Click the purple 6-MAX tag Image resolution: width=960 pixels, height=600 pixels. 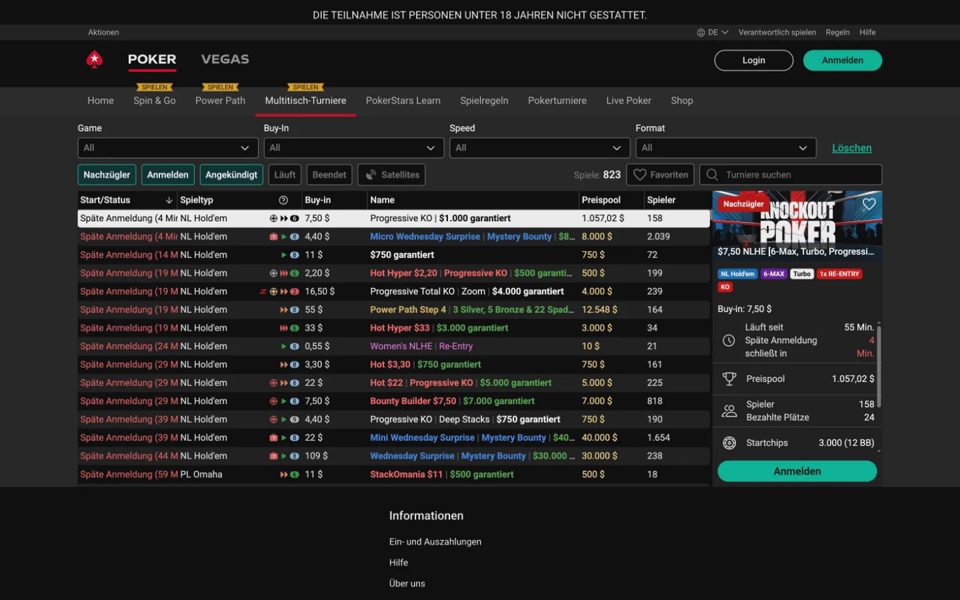pyautogui.click(x=774, y=274)
